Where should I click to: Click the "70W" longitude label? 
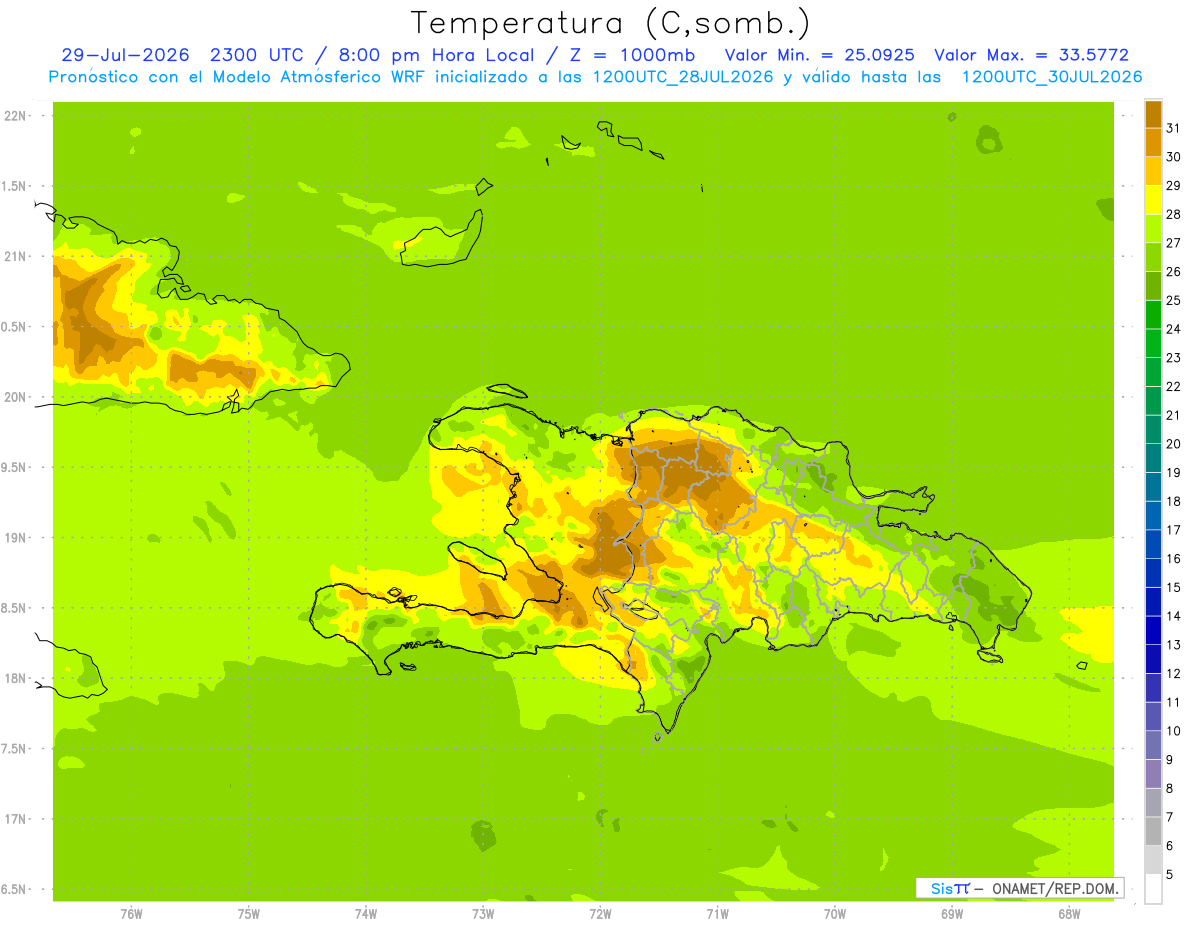tap(835, 914)
